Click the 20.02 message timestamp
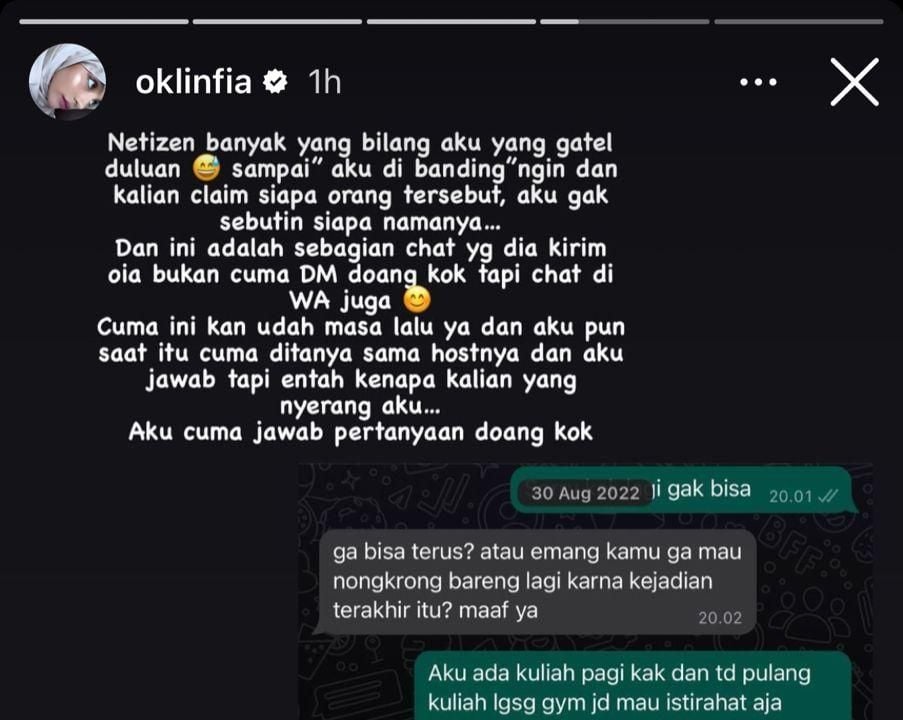903x720 pixels. tap(720, 618)
